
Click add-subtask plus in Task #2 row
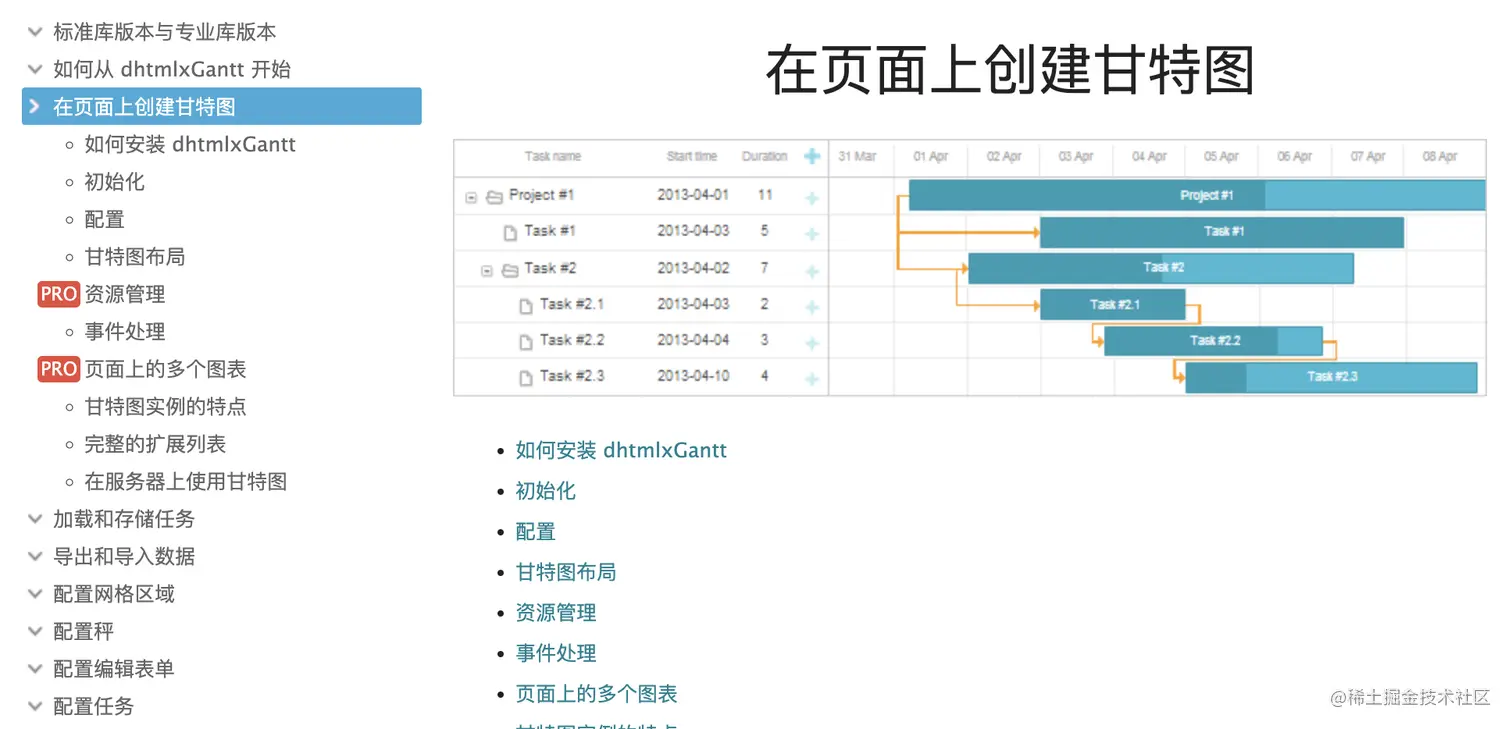[x=812, y=271]
